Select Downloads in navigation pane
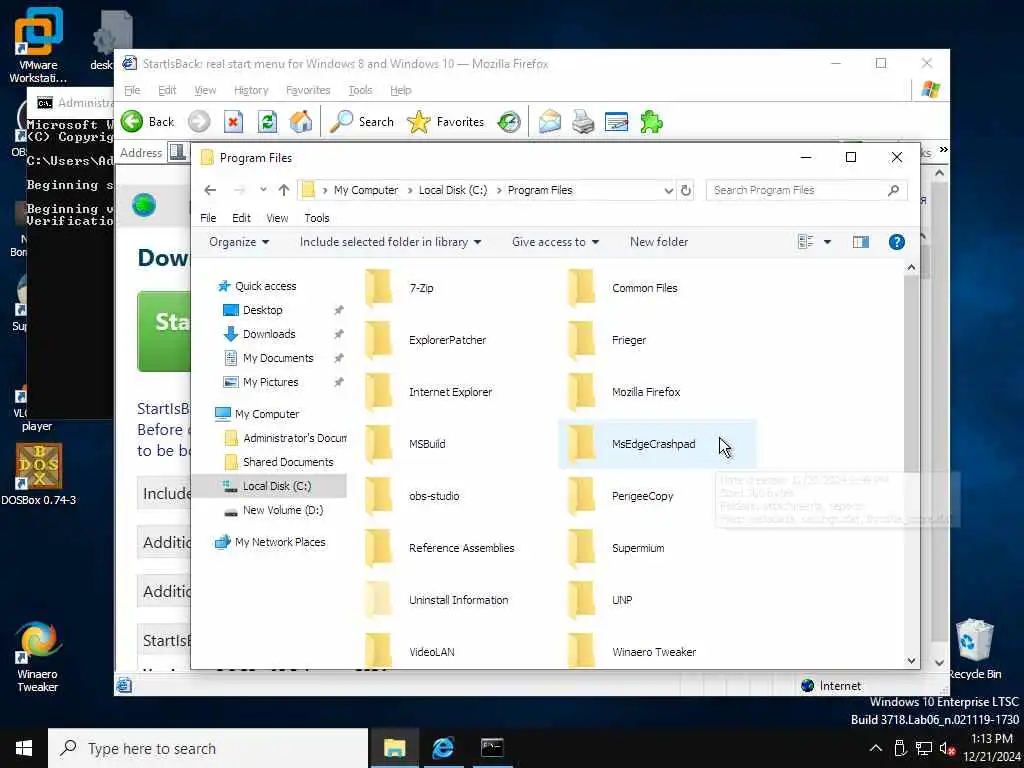The height and width of the screenshot is (768, 1024). pos(269,334)
